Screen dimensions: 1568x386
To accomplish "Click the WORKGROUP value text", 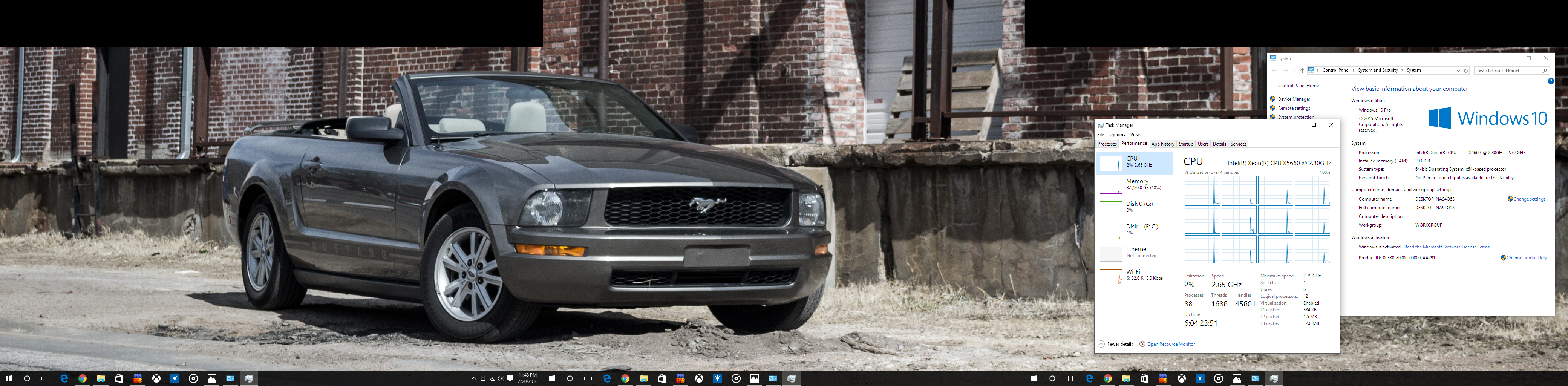I will pyautogui.click(x=1429, y=225).
